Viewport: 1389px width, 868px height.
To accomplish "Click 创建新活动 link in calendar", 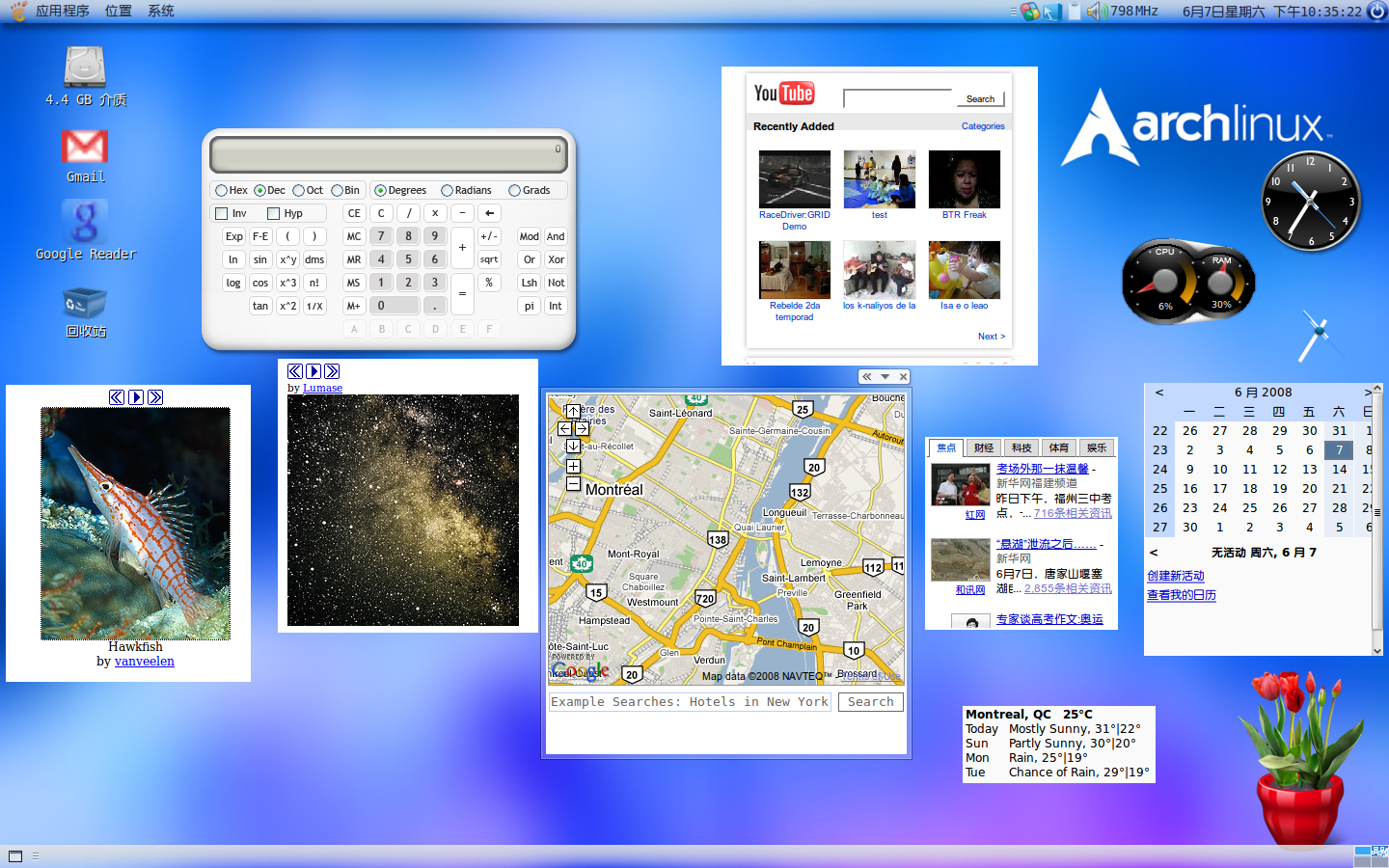I will pyautogui.click(x=1176, y=576).
